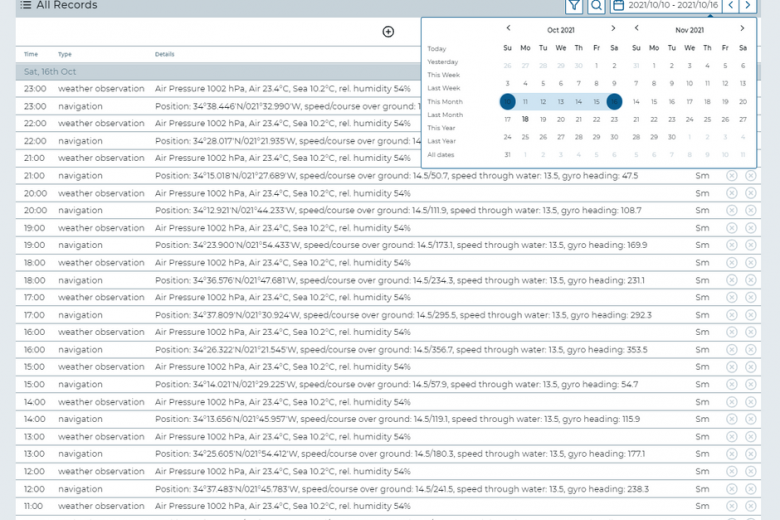This screenshot has width=780, height=520.
Task: Choose the This Month preset
Action: coord(445,102)
